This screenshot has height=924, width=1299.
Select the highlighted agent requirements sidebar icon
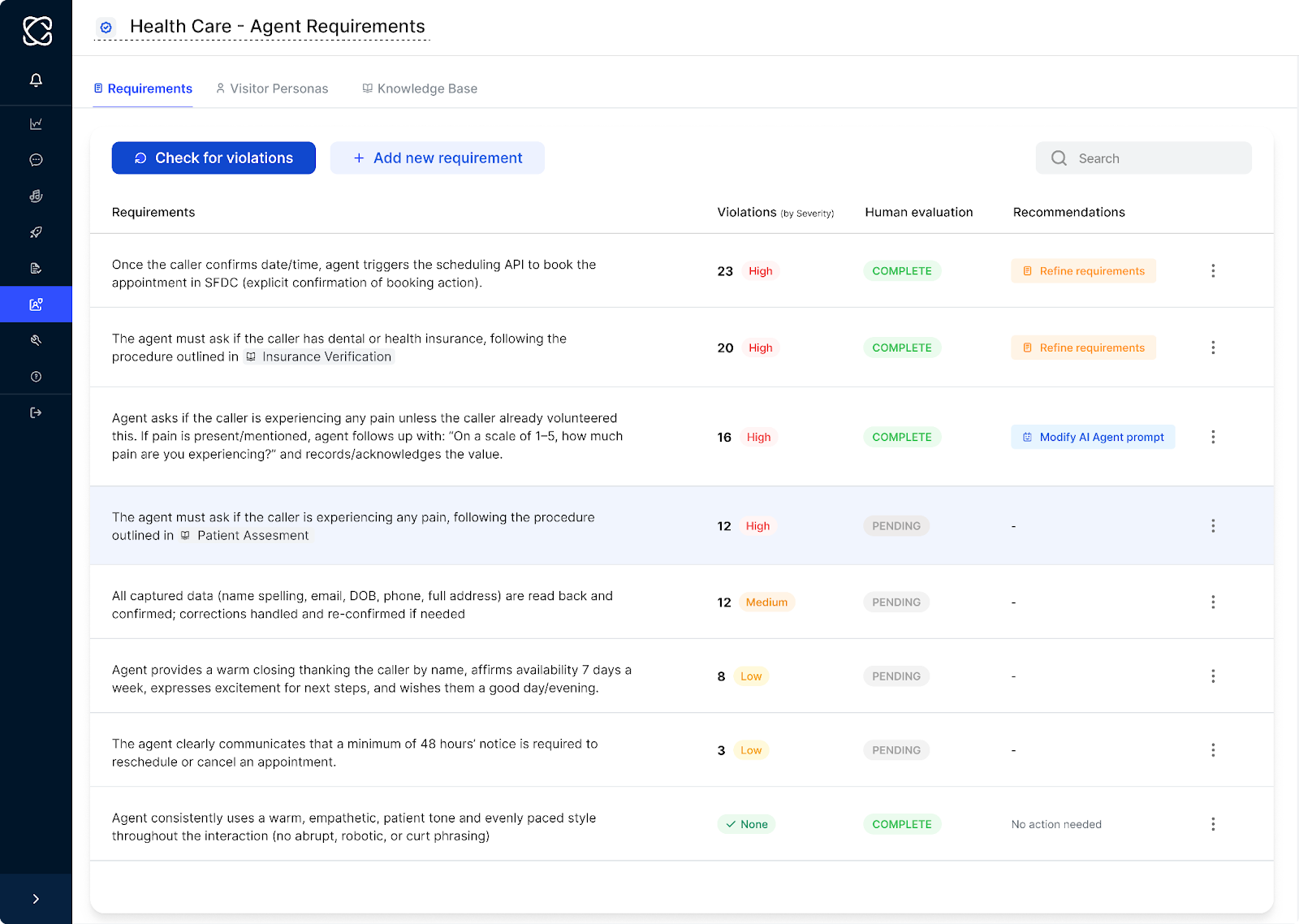point(36,304)
